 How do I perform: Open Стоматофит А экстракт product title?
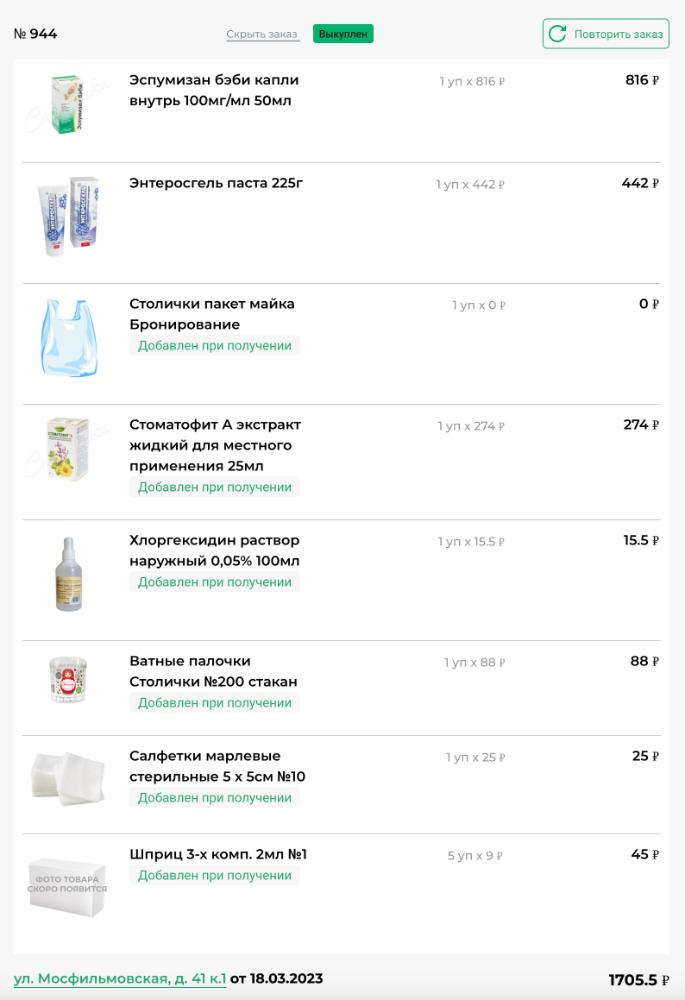pos(215,445)
